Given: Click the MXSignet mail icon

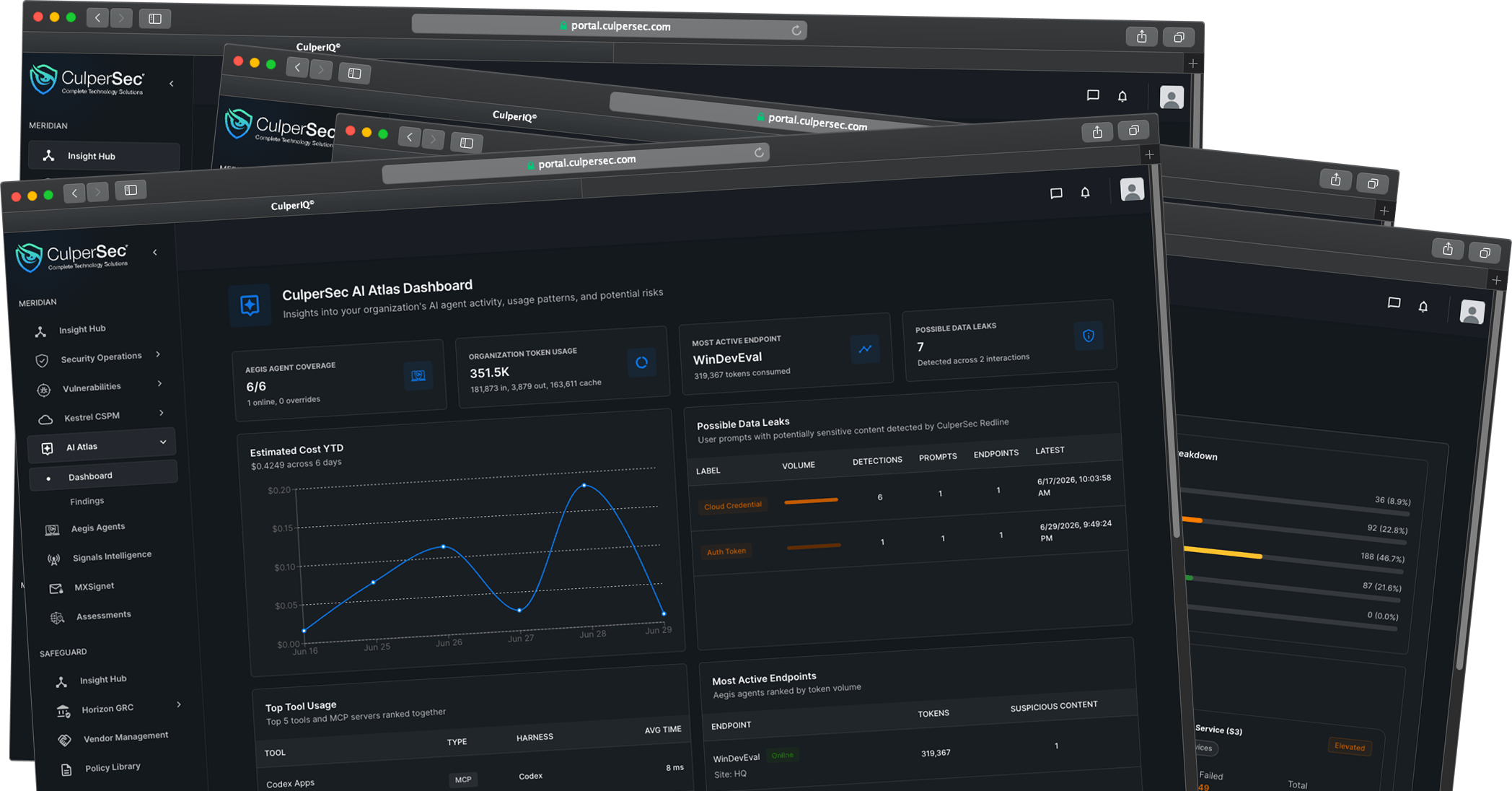Looking at the screenshot, I should (56, 589).
